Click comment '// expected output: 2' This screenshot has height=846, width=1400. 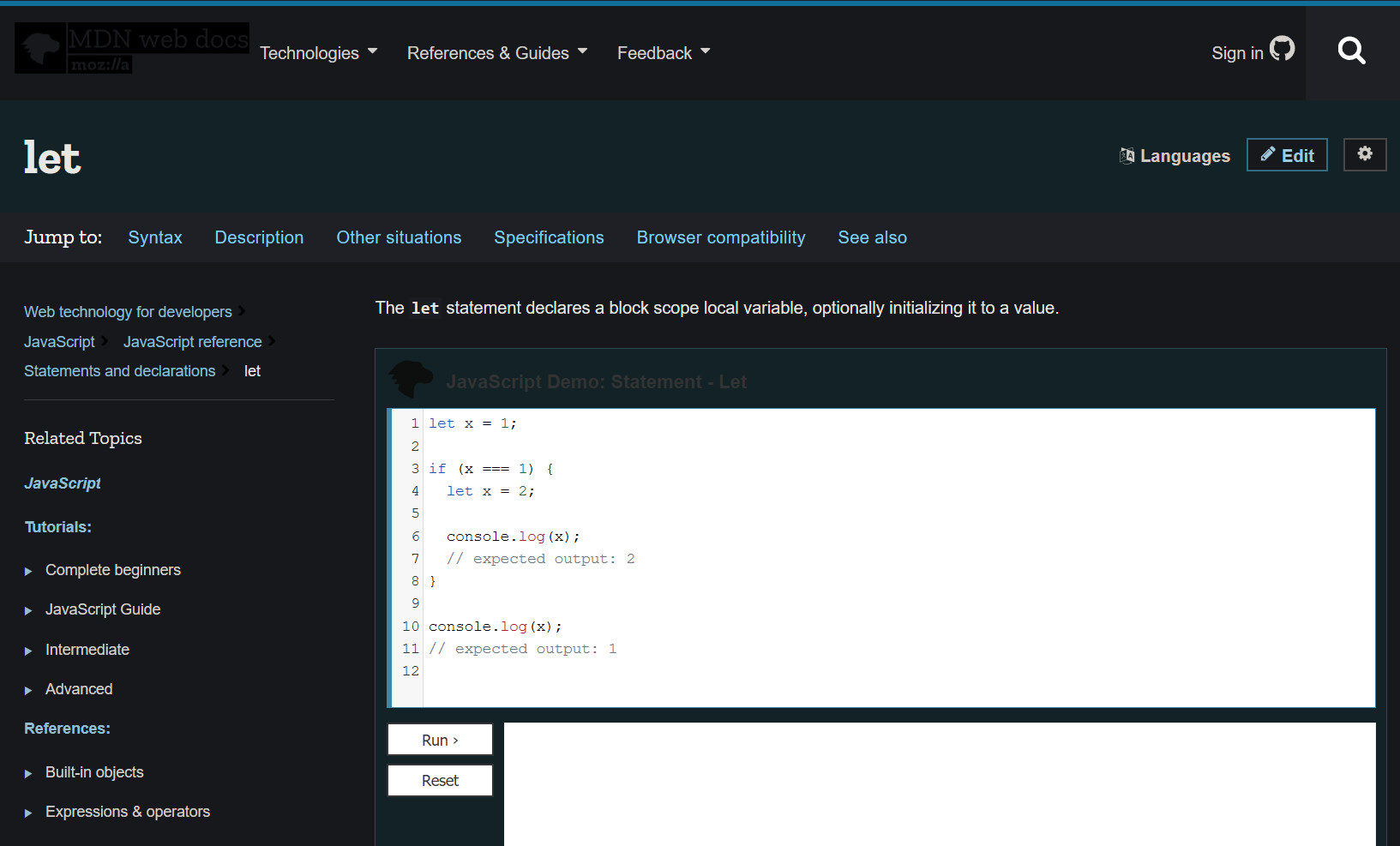tap(540, 559)
